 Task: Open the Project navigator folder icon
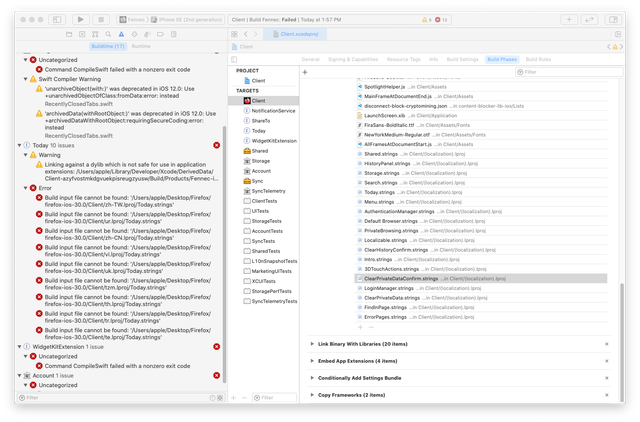pyautogui.click(x=69, y=34)
